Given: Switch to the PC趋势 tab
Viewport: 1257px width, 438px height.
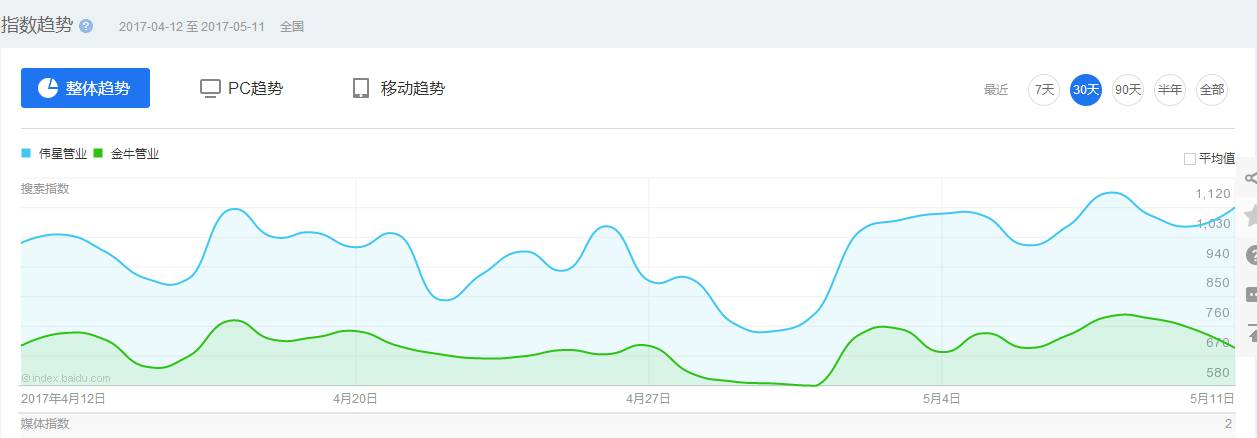Looking at the screenshot, I should tap(242, 88).
